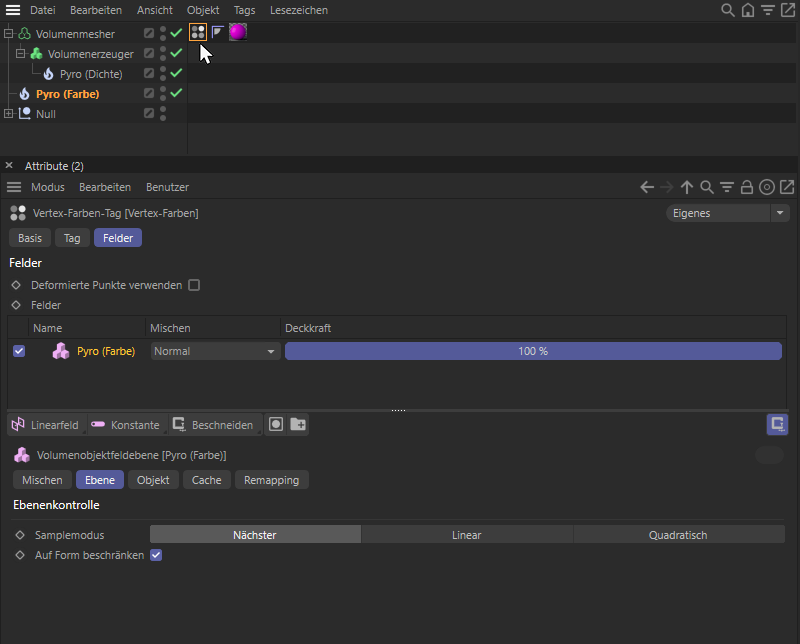Toggle the Volumenmesher green enable checkmark
Image resolution: width=800 pixels, height=644 pixels.
coord(176,33)
